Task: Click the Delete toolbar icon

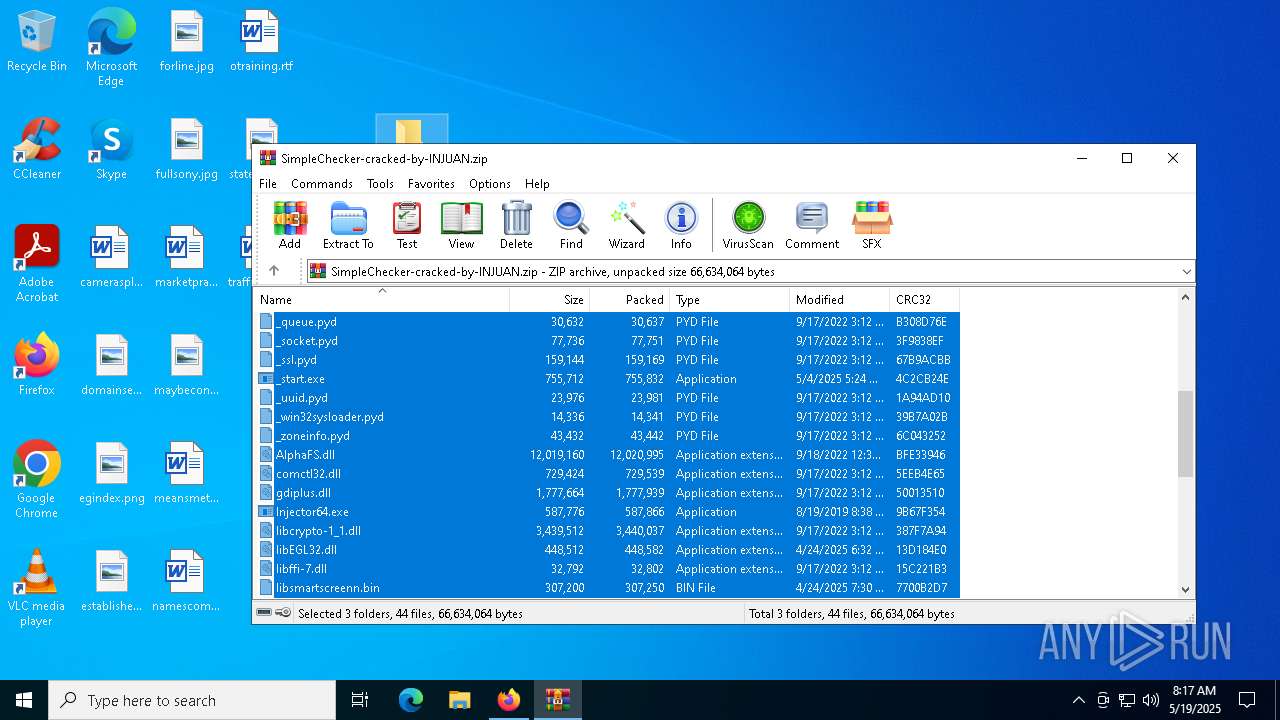Action: click(x=516, y=225)
